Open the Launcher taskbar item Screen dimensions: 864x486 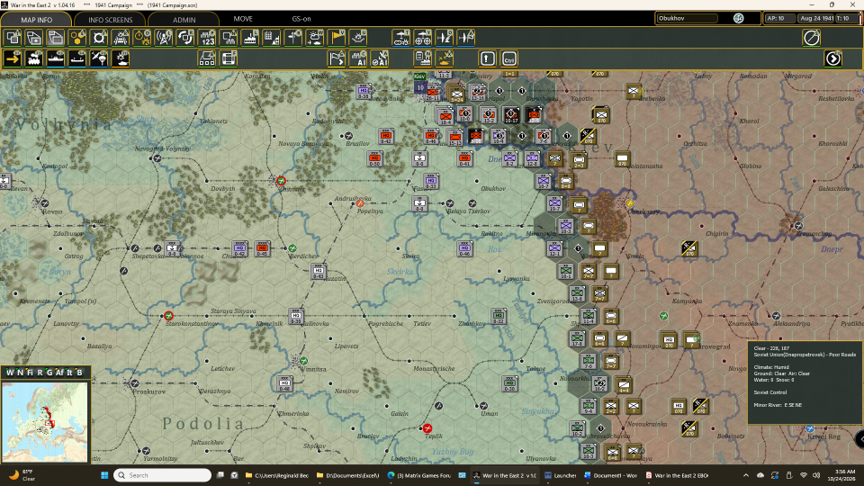[x=560, y=475]
